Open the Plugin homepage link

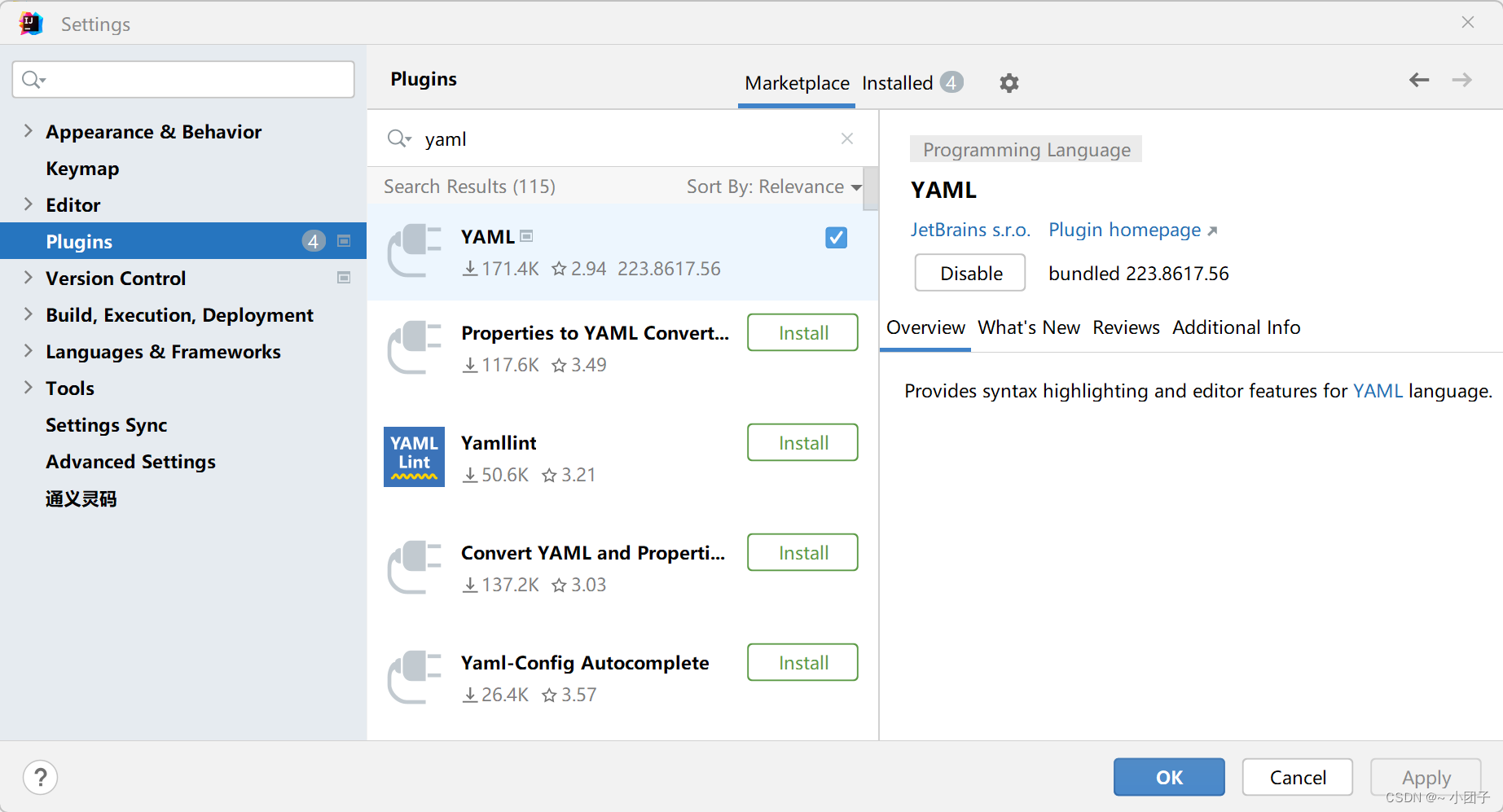[x=1132, y=230]
